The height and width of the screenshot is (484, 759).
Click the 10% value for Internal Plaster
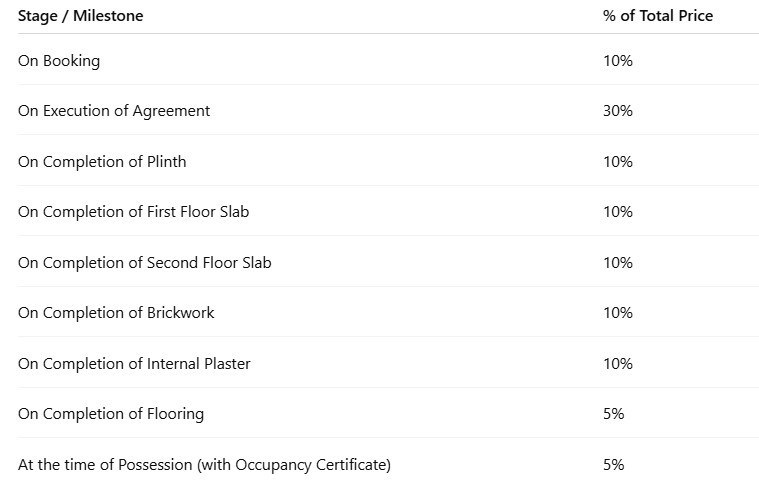tap(618, 364)
